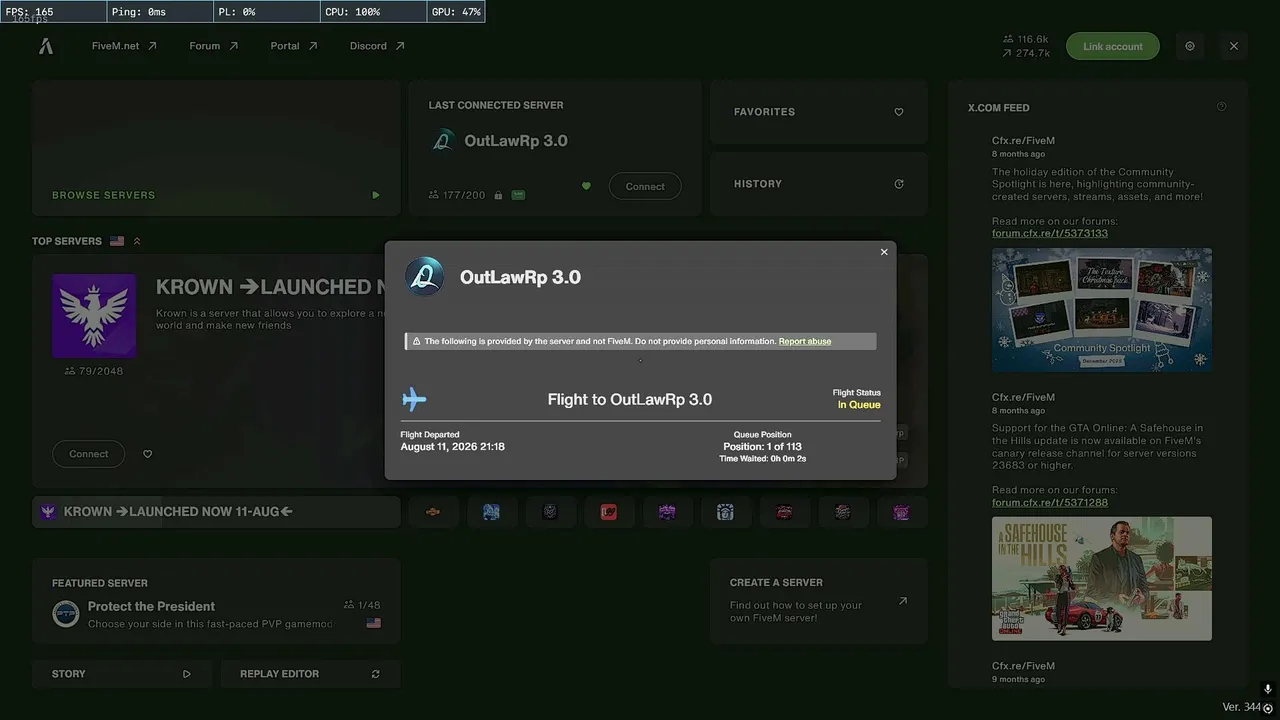Open the Discord link
The image size is (1280, 720).
[x=377, y=46]
